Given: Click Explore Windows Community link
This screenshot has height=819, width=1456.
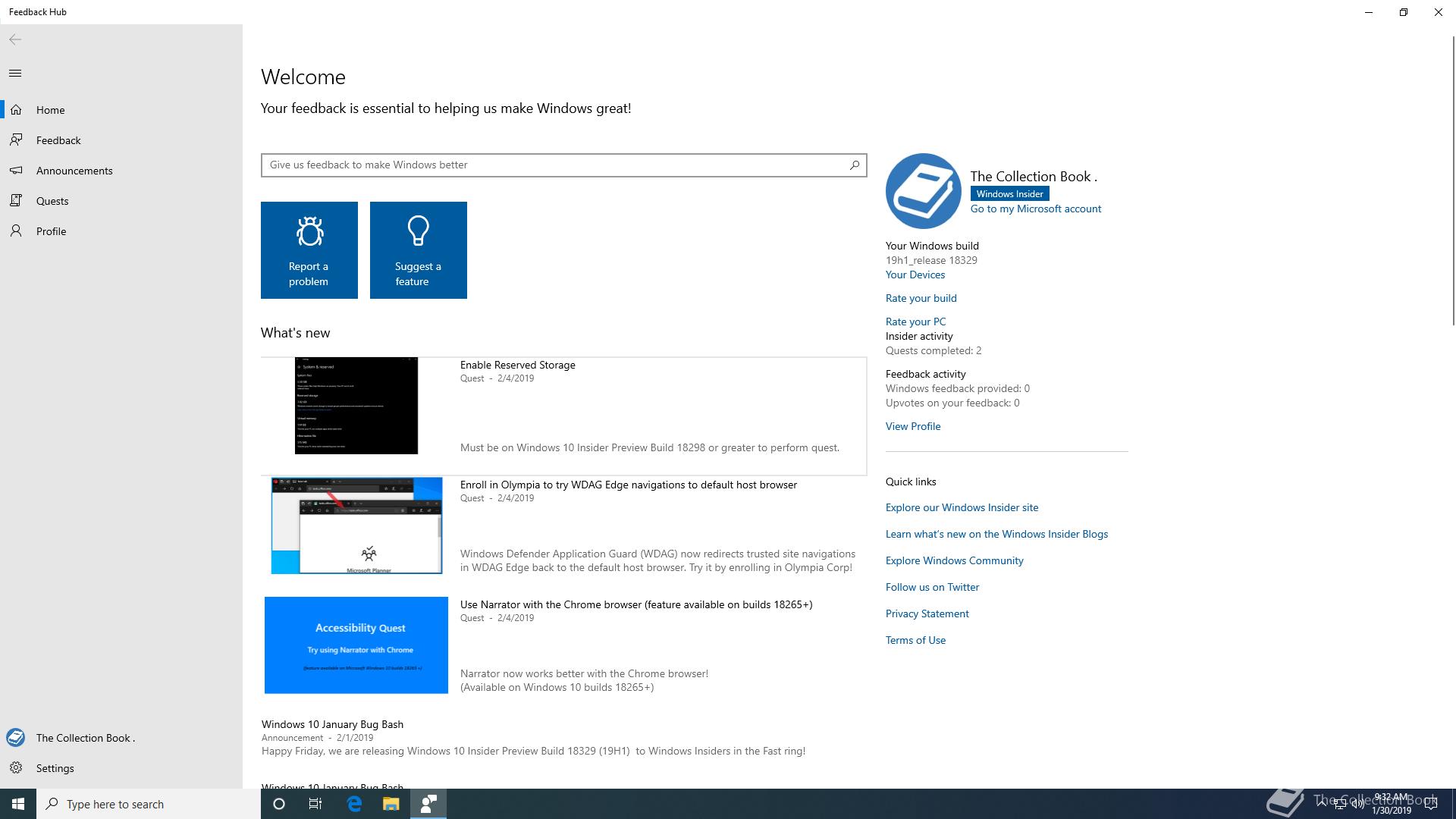Looking at the screenshot, I should [955, 560].
